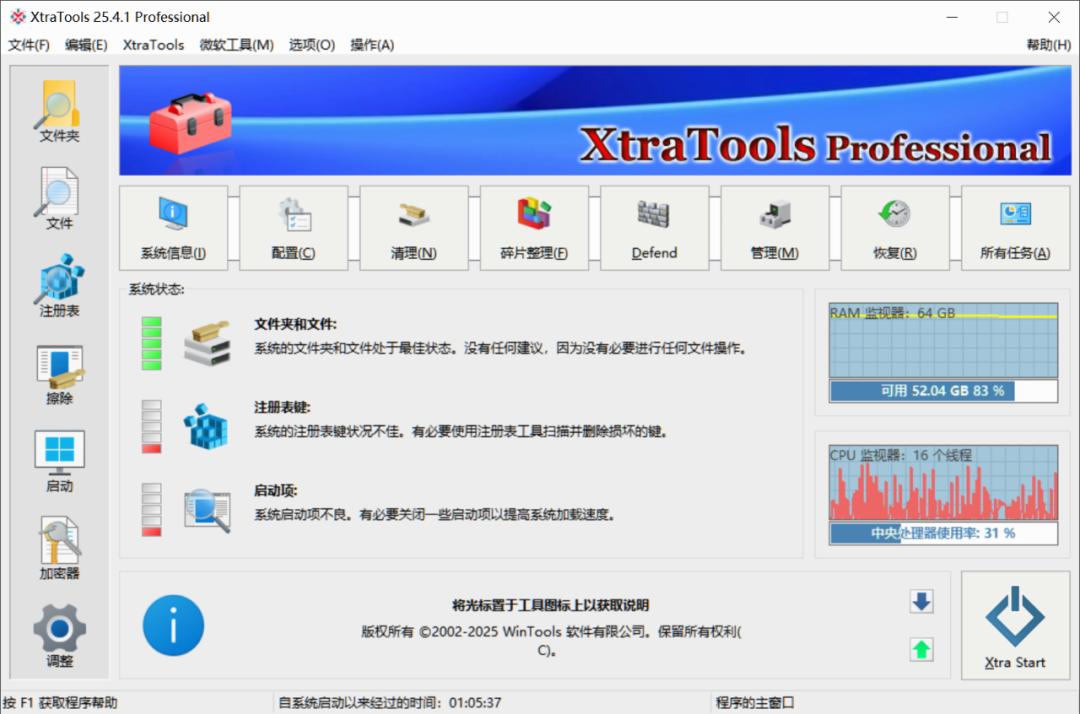Open the 恢复 (Recovery) tool
This screenshot has height=714, width=1080.
(x=895, y=227)
